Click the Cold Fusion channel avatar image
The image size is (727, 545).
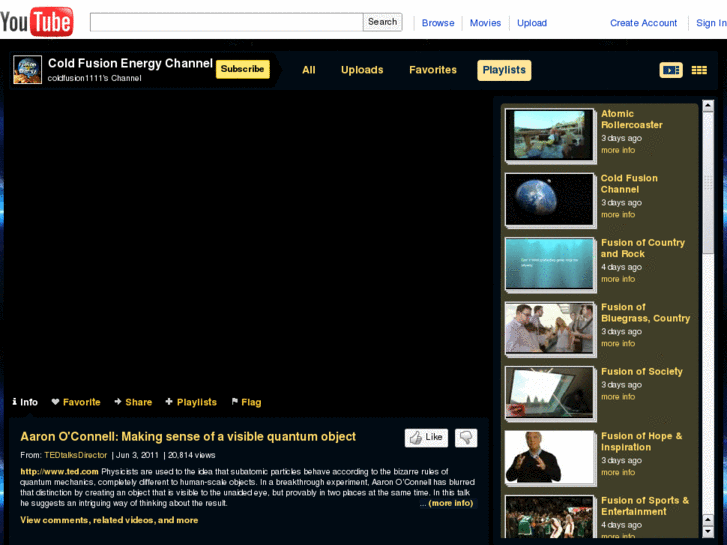(27, 70)
